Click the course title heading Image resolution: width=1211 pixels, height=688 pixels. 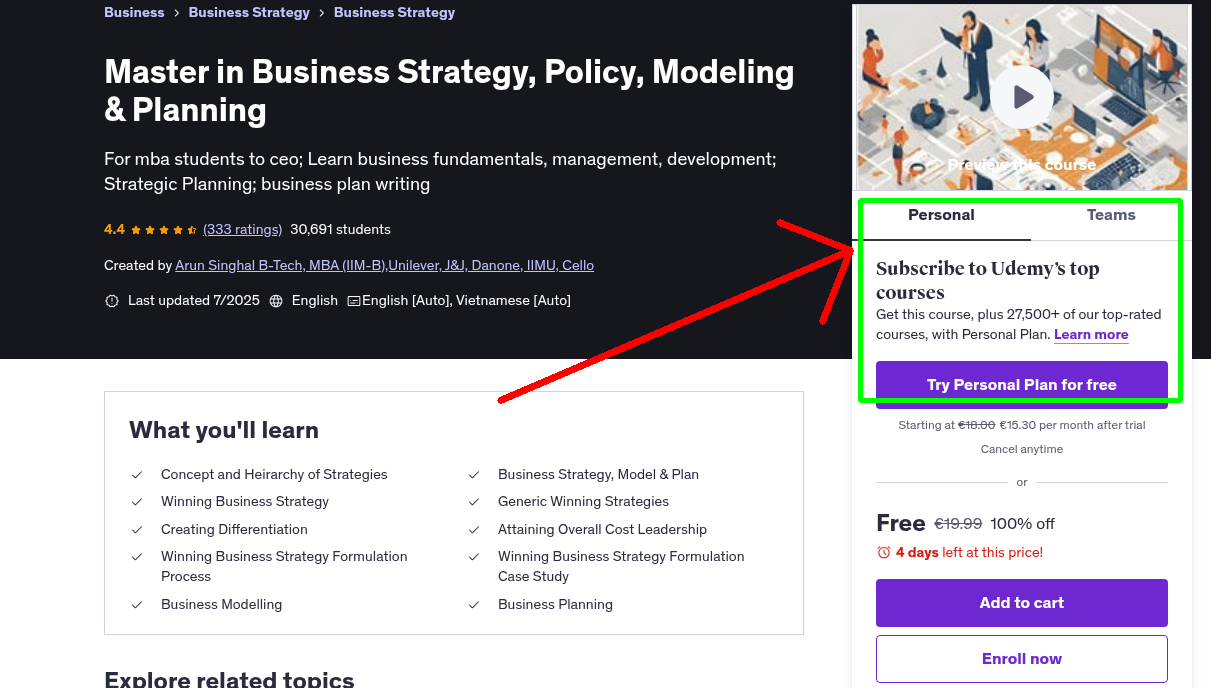point(449,90)
